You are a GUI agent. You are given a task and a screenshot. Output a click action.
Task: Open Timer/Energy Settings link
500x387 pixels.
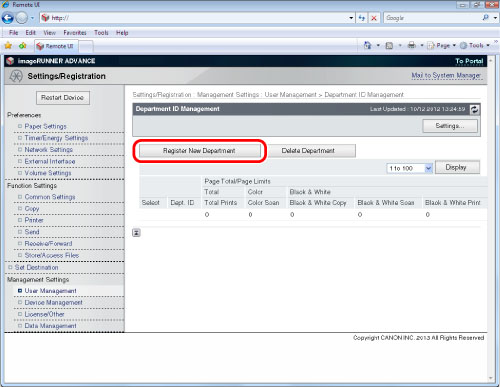pyautogui.click(x=56, y=138)
